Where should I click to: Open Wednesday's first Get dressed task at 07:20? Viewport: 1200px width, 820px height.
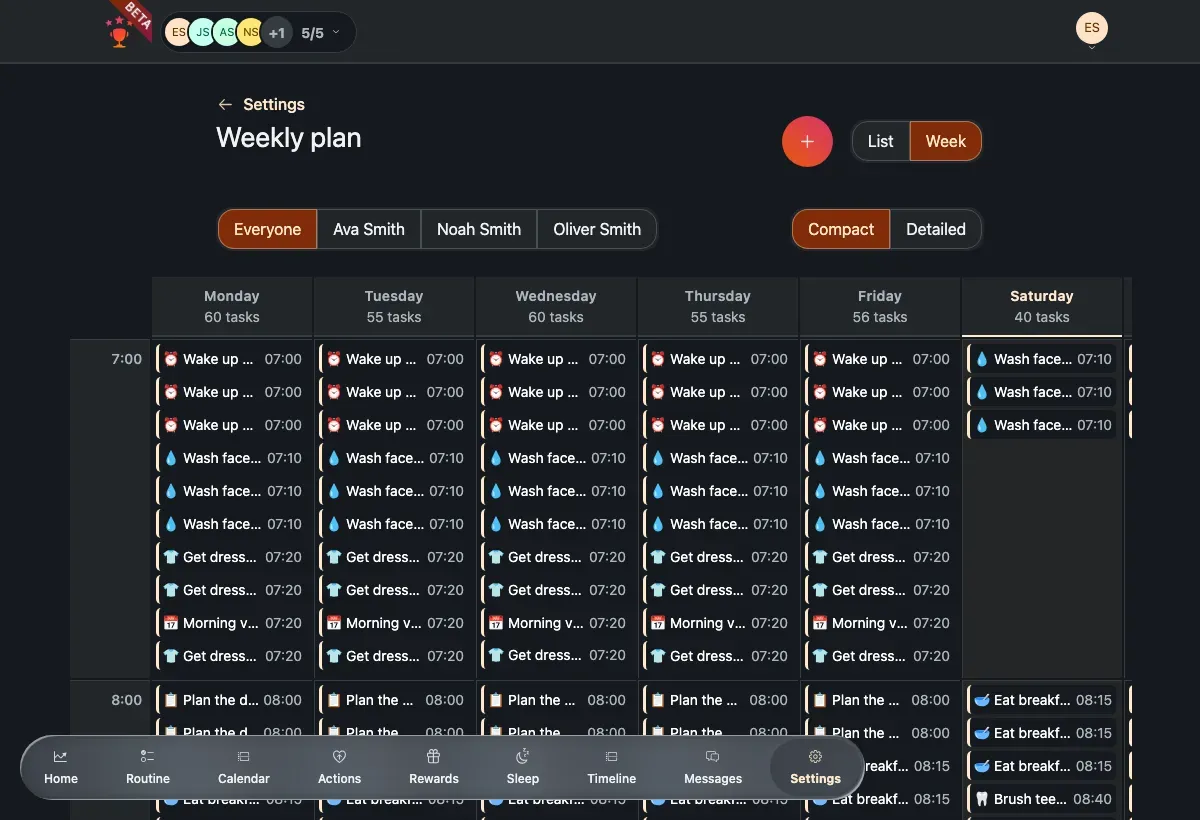click(556, 557)
